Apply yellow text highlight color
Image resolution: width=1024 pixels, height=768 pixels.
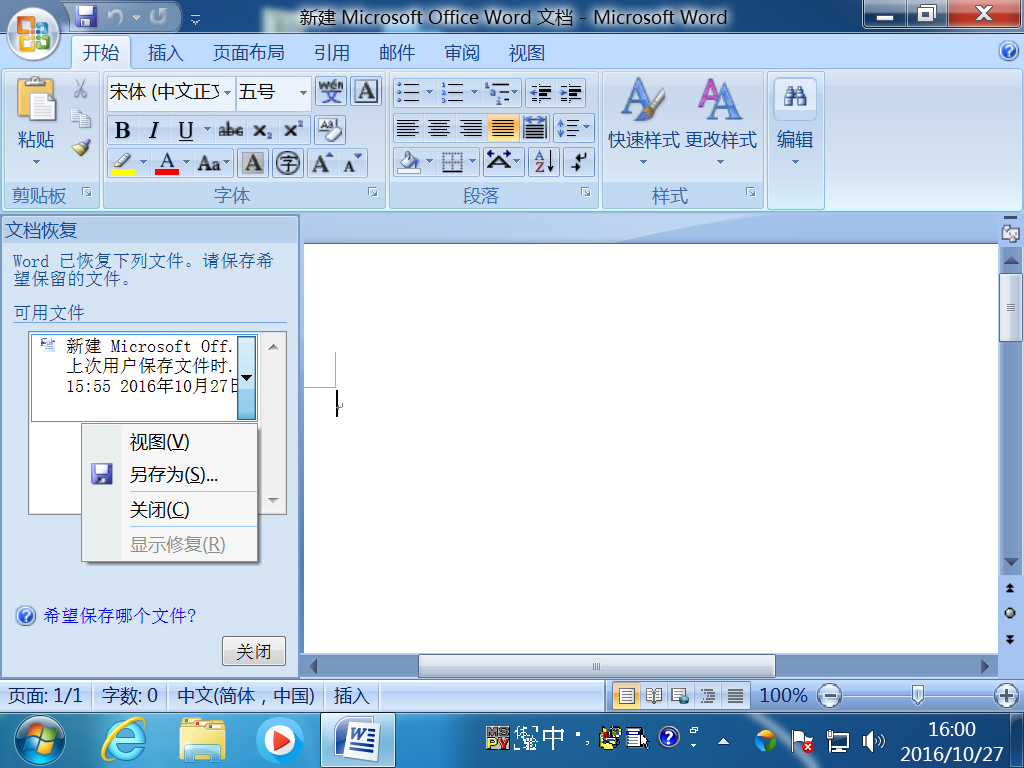click(x=122, y=163)
